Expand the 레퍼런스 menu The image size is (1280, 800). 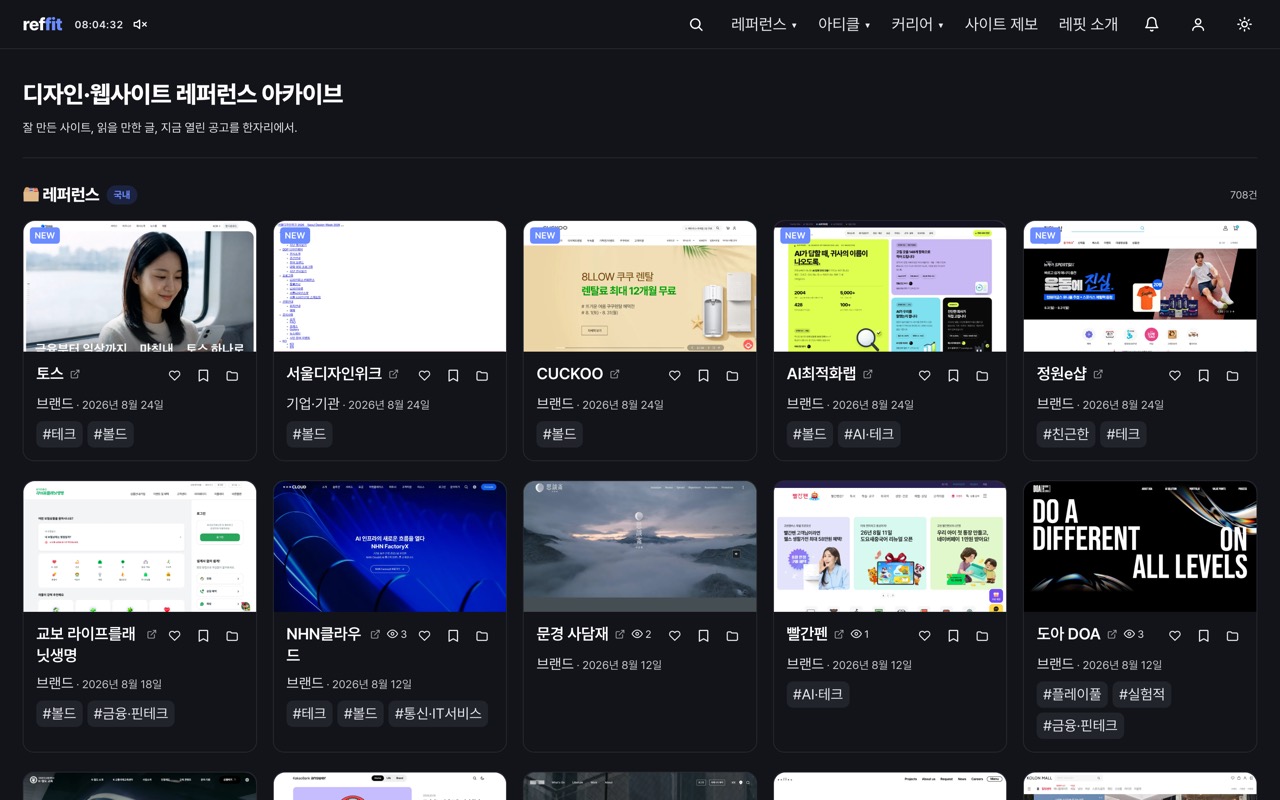pos(764,24)
